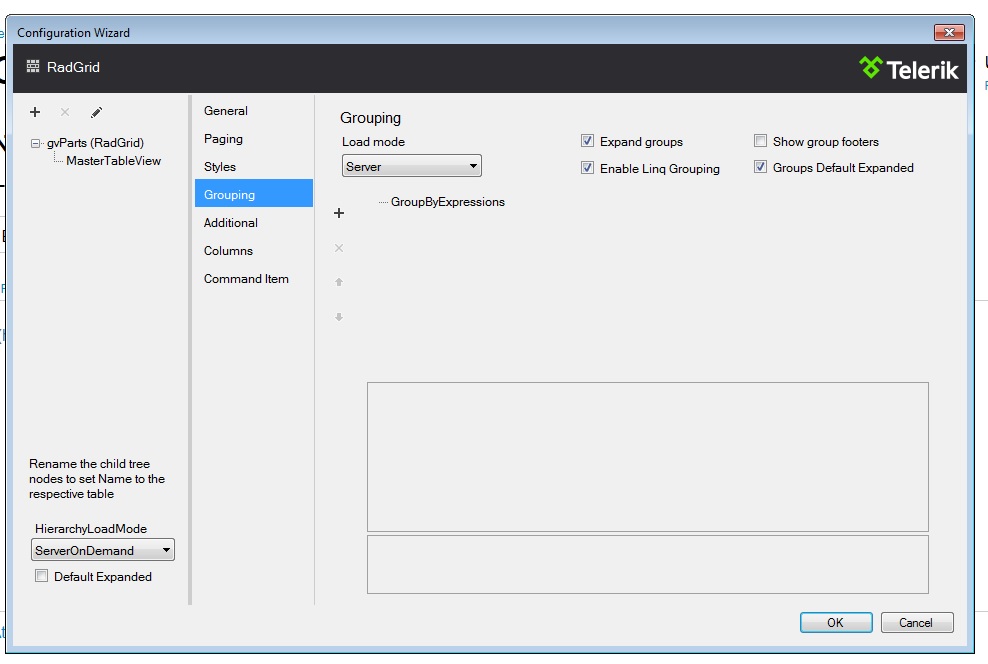The image size is (988, 664).
Task: Switch to the Styles tab
Action: [254, 167]
